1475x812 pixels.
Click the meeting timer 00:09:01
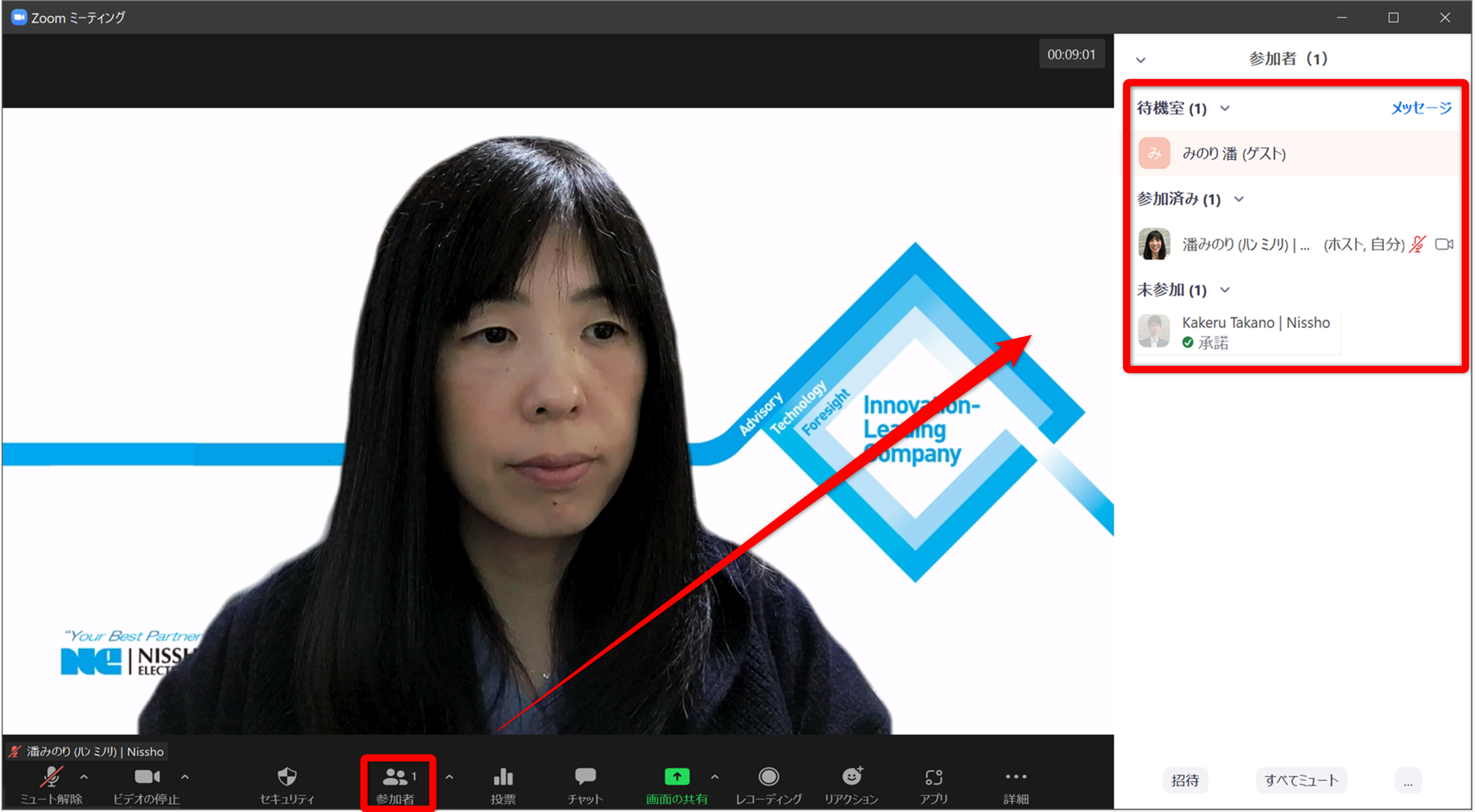coord(1071,54)
